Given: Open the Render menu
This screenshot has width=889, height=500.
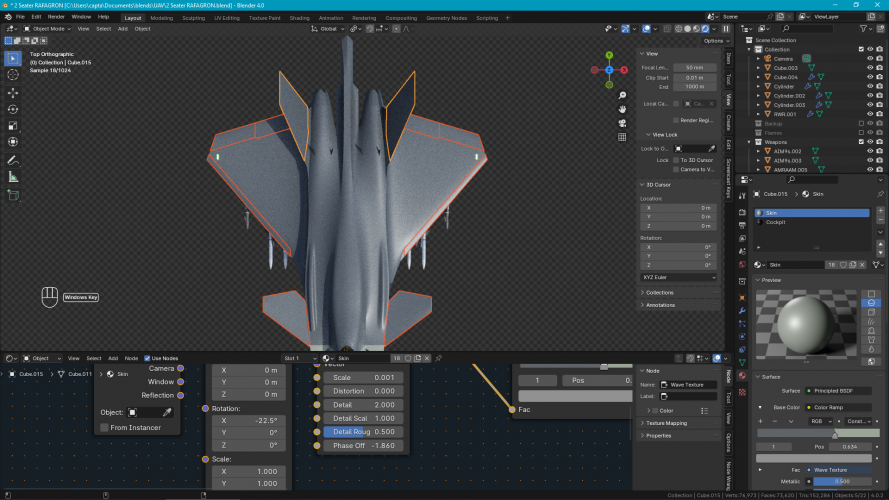Looking at the screenshot, I should pos(56,18).
